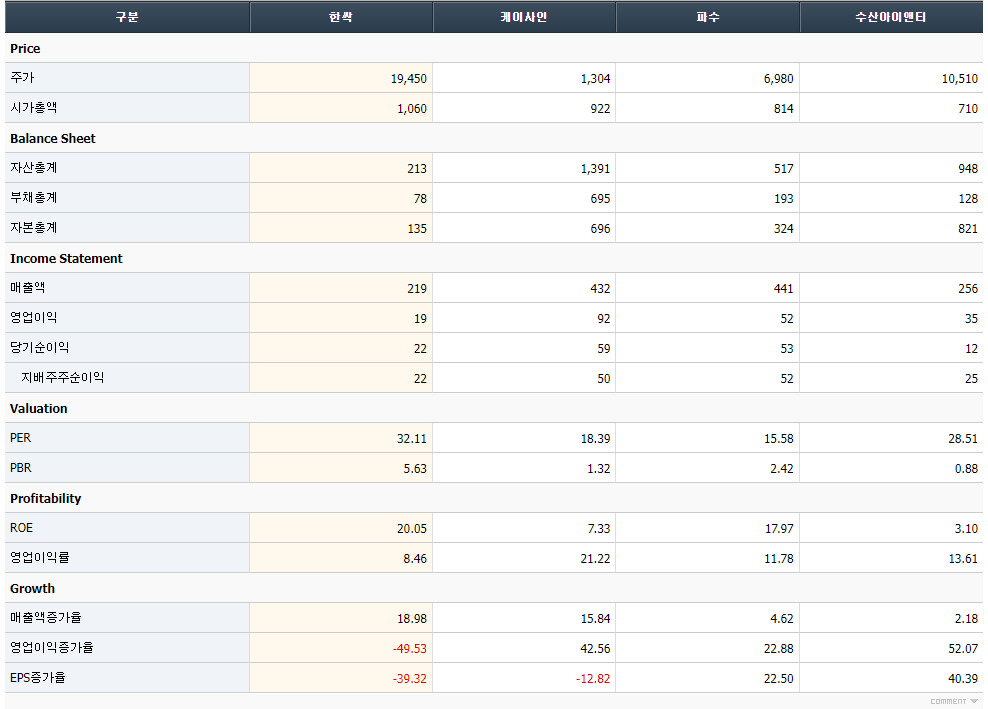The height and width of the screenshot is (709, 988).
Task: Select 수산아이앤티 net income 12
Action: tap(972, 349)
